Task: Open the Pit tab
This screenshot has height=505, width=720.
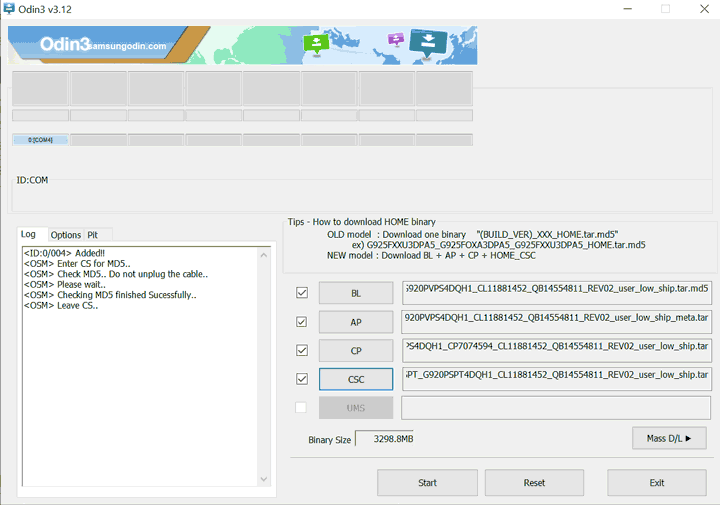Action: (93, 235)
